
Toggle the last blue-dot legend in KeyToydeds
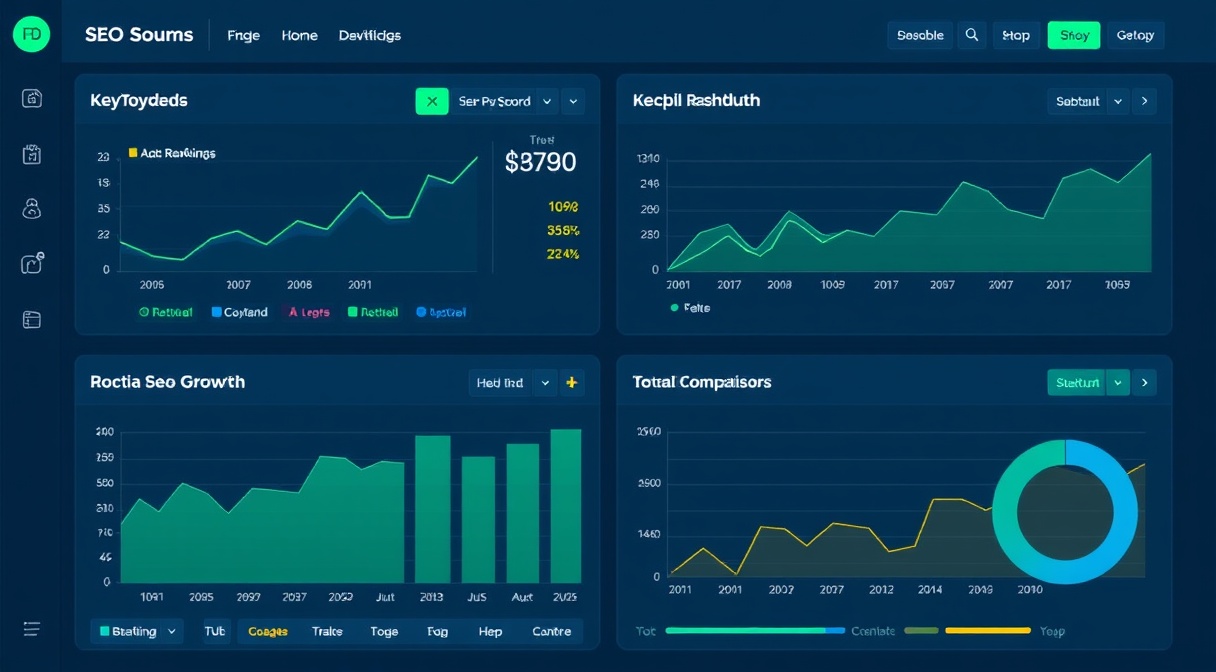click(x=441, y=312)
